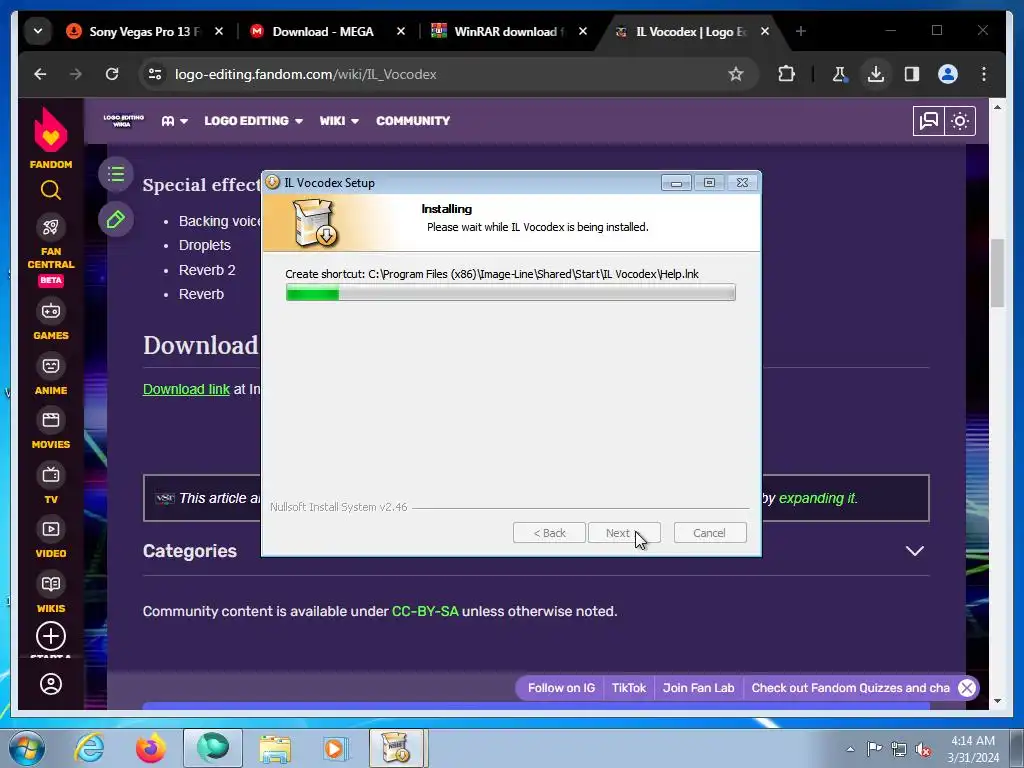
Task: Launch Firefox from taskbar
Action: click(151, 748)
